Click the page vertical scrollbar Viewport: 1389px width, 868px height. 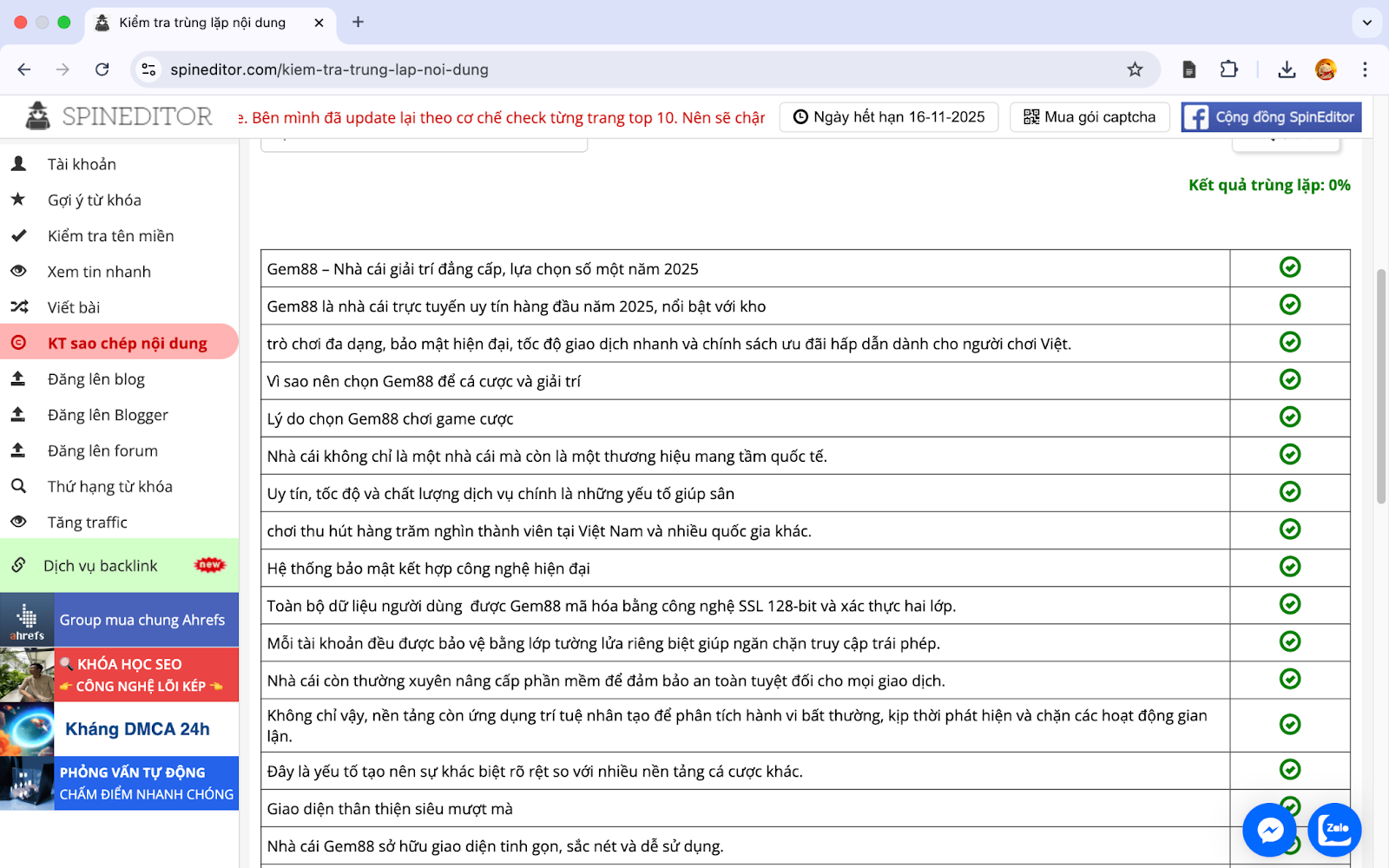pyautogui.click(x=1381, y=386)
